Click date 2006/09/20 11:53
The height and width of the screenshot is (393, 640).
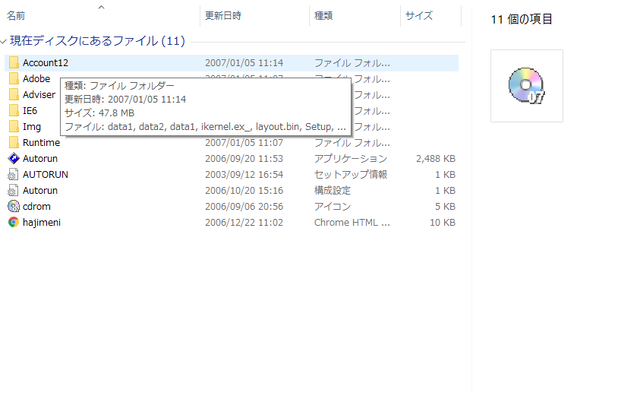(x=244, y=159)
